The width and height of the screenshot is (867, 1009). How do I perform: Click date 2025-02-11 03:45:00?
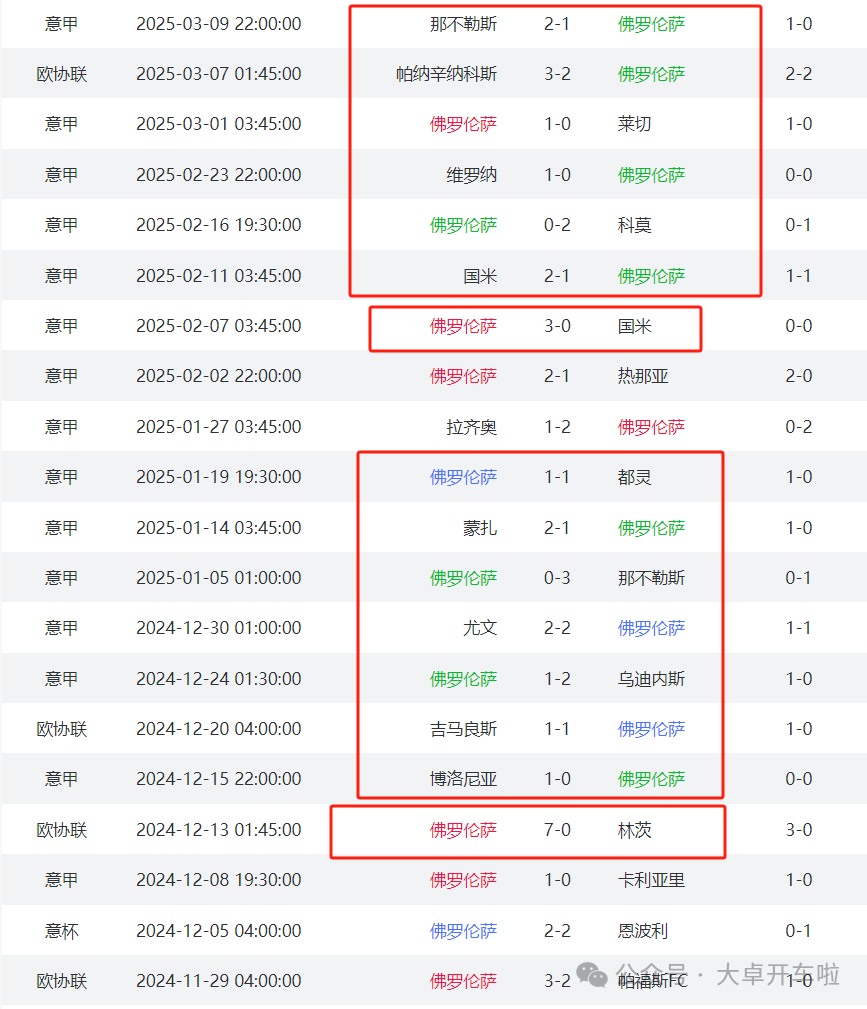point(219,275)
